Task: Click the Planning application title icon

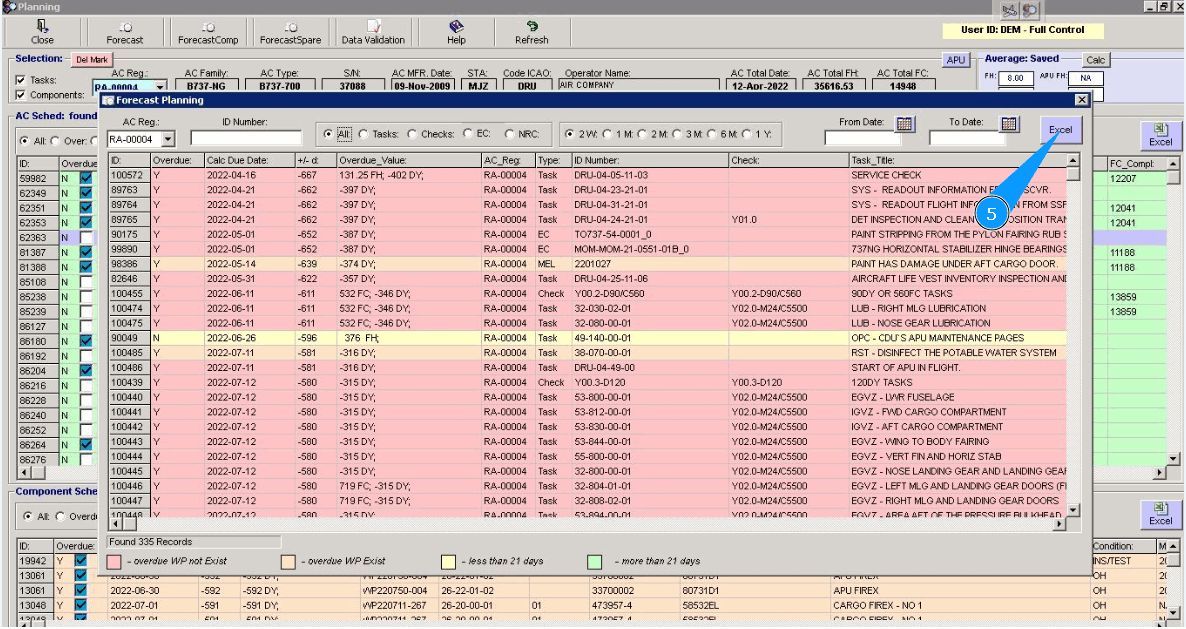Action: [x=8, y=7]
